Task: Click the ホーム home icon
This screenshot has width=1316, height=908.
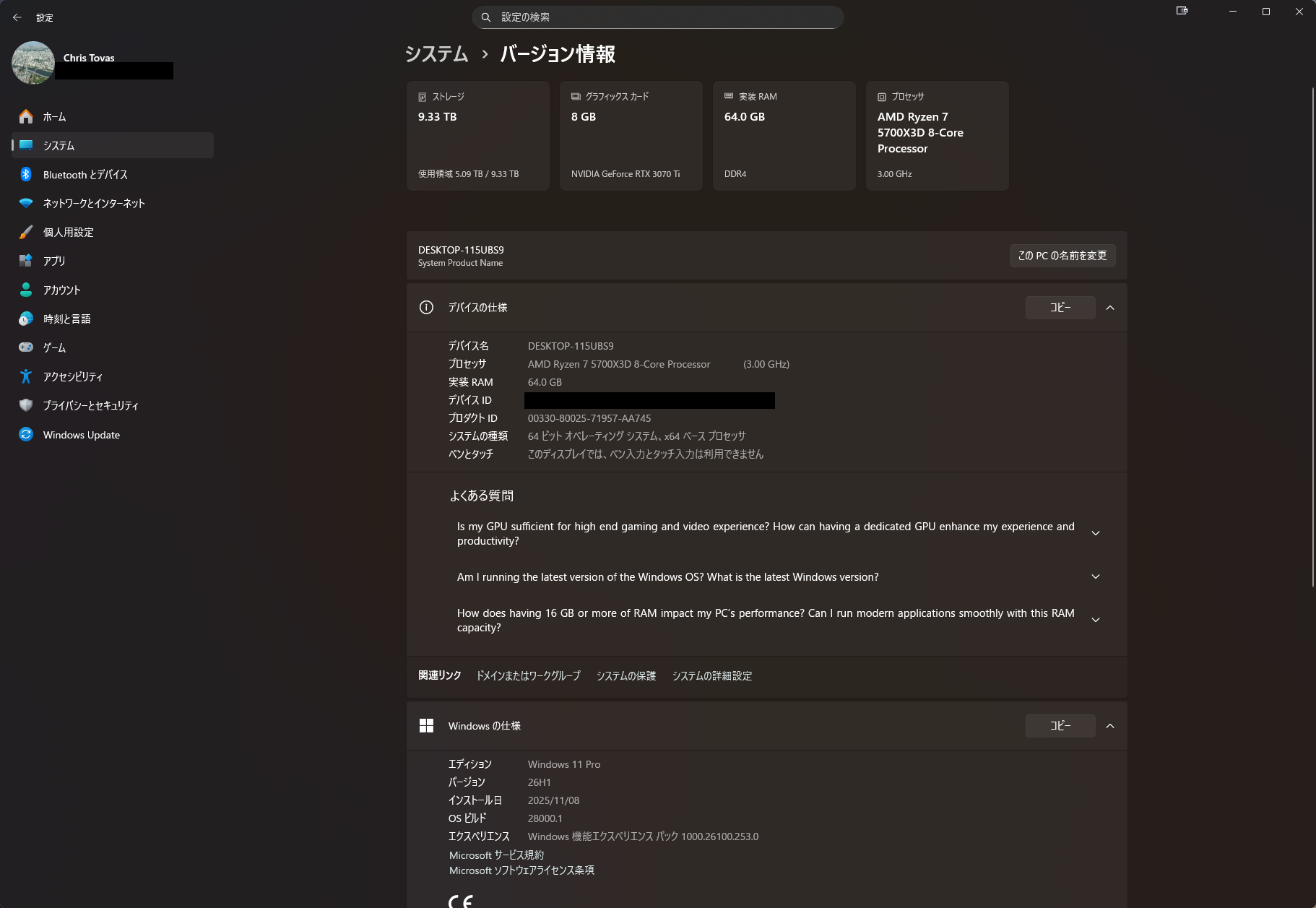Action: click(26, 116)
